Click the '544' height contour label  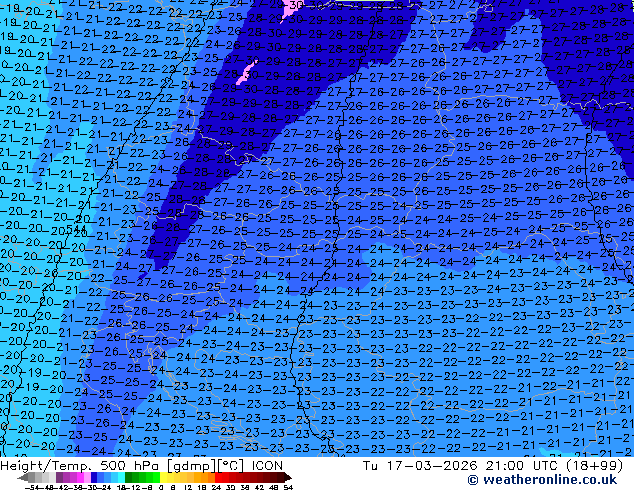click(x=75, y=229)
